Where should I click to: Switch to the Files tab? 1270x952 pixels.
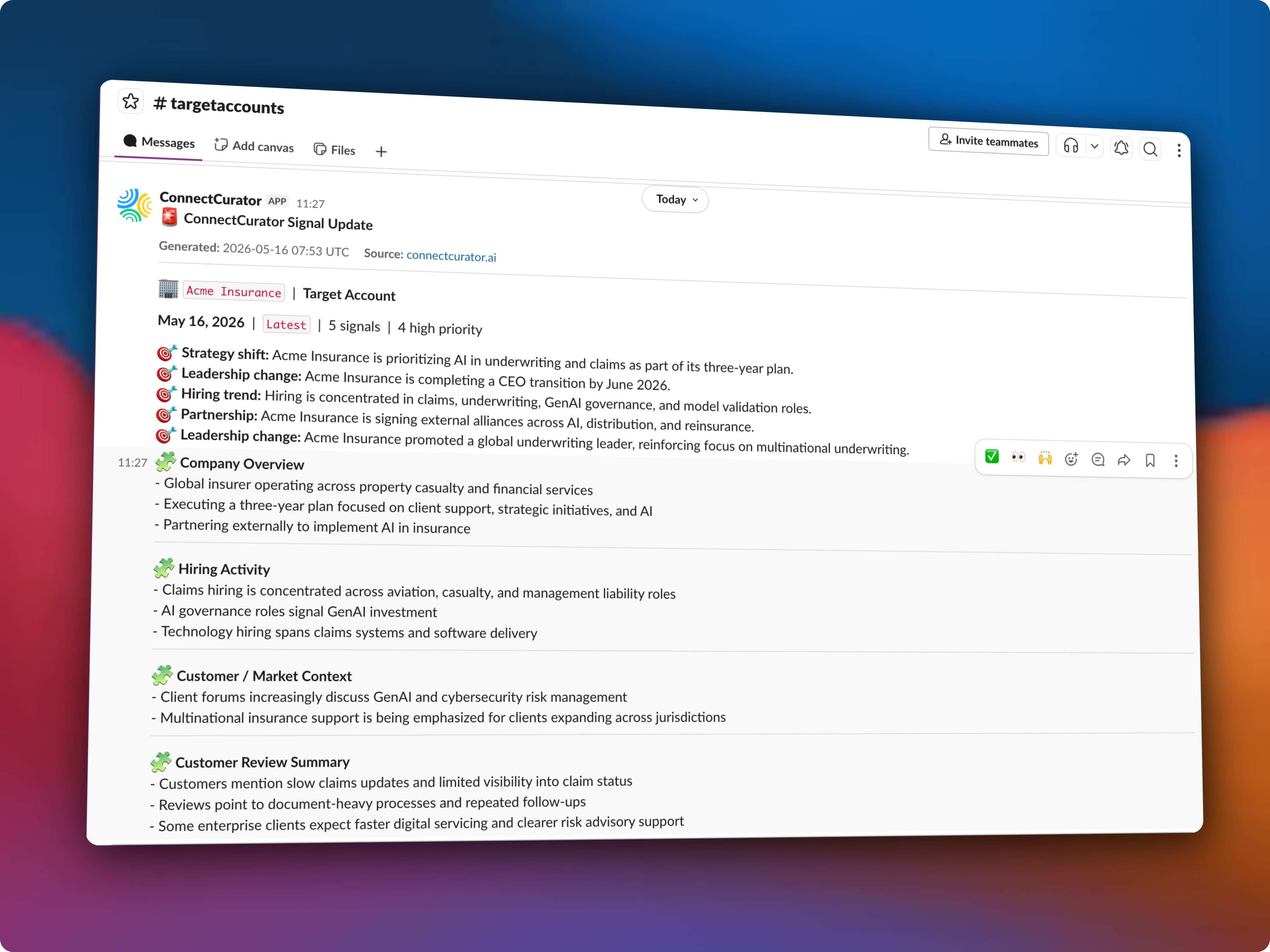click(335, 150)
